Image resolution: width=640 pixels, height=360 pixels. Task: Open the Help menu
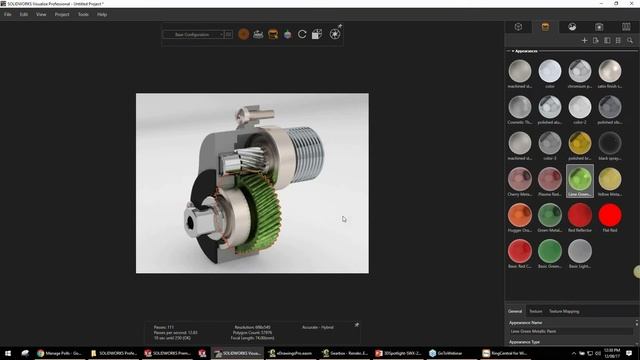[x=102, y=14]
